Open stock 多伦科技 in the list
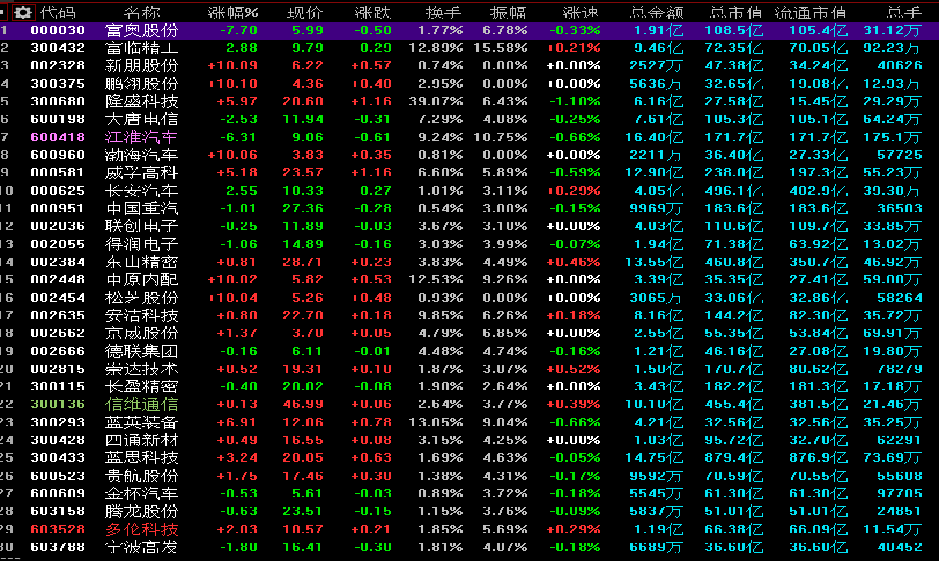This screenshot has height=561, width=939. pyautogui.click(x=142, y=529)
